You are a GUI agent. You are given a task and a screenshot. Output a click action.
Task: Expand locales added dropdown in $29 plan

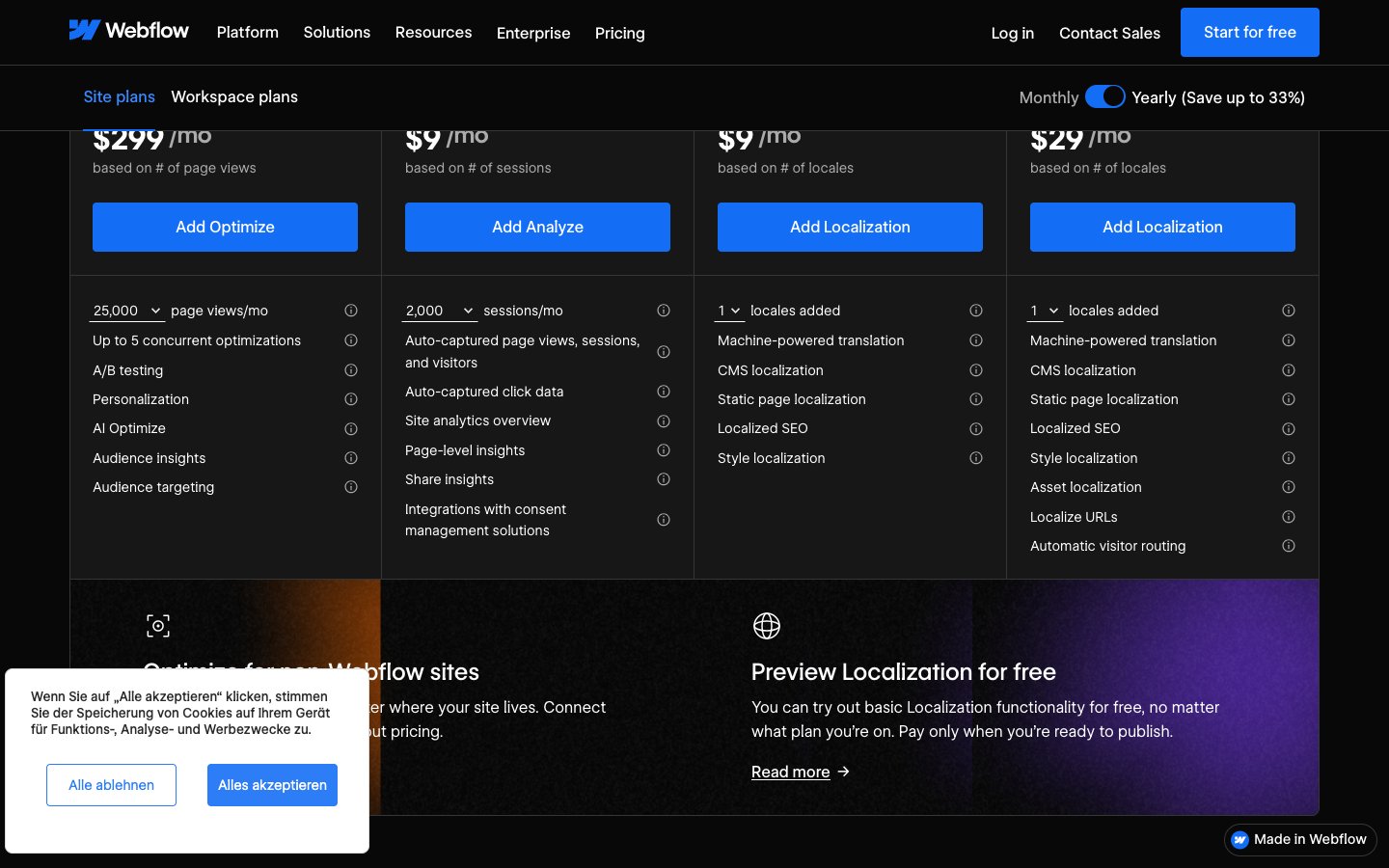click(x=1045, y=311)
